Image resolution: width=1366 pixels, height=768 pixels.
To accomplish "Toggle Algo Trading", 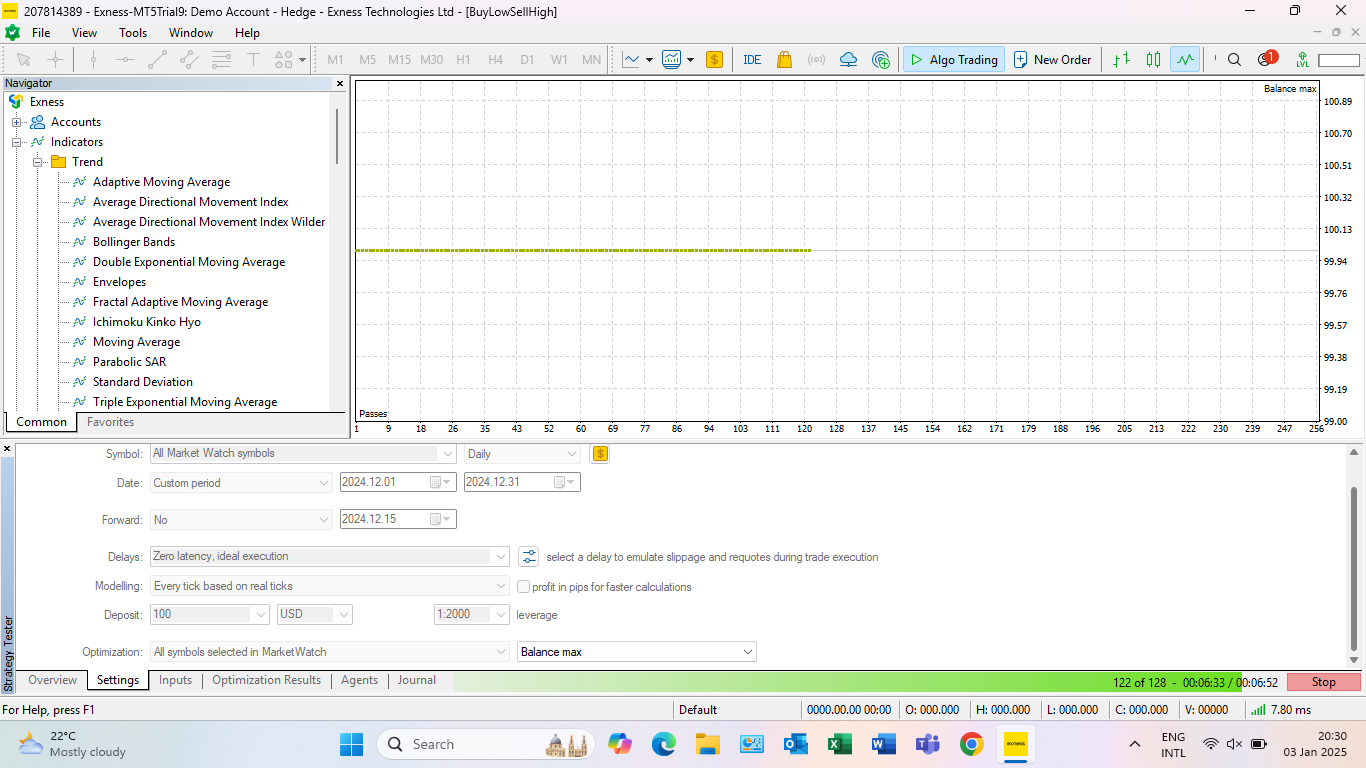I will pos(954,60).
